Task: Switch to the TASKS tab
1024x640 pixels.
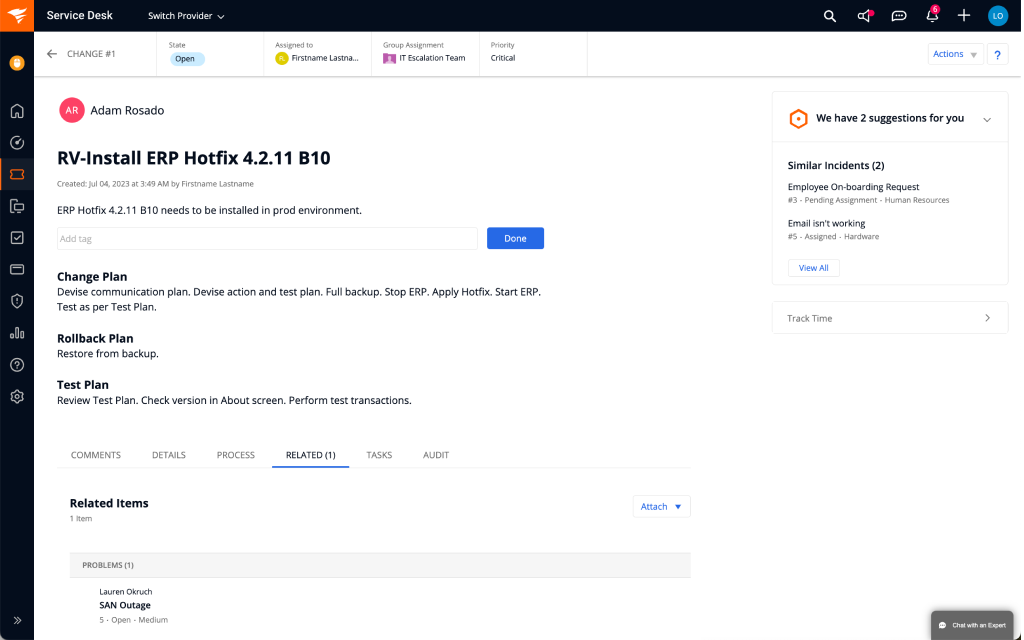Action: pos(379,455)
